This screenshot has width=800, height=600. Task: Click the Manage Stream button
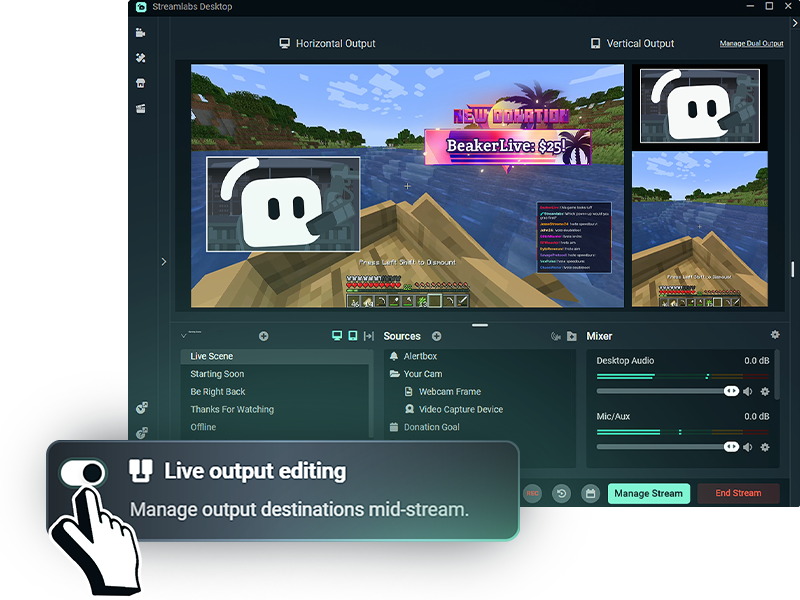click(648, 493)
